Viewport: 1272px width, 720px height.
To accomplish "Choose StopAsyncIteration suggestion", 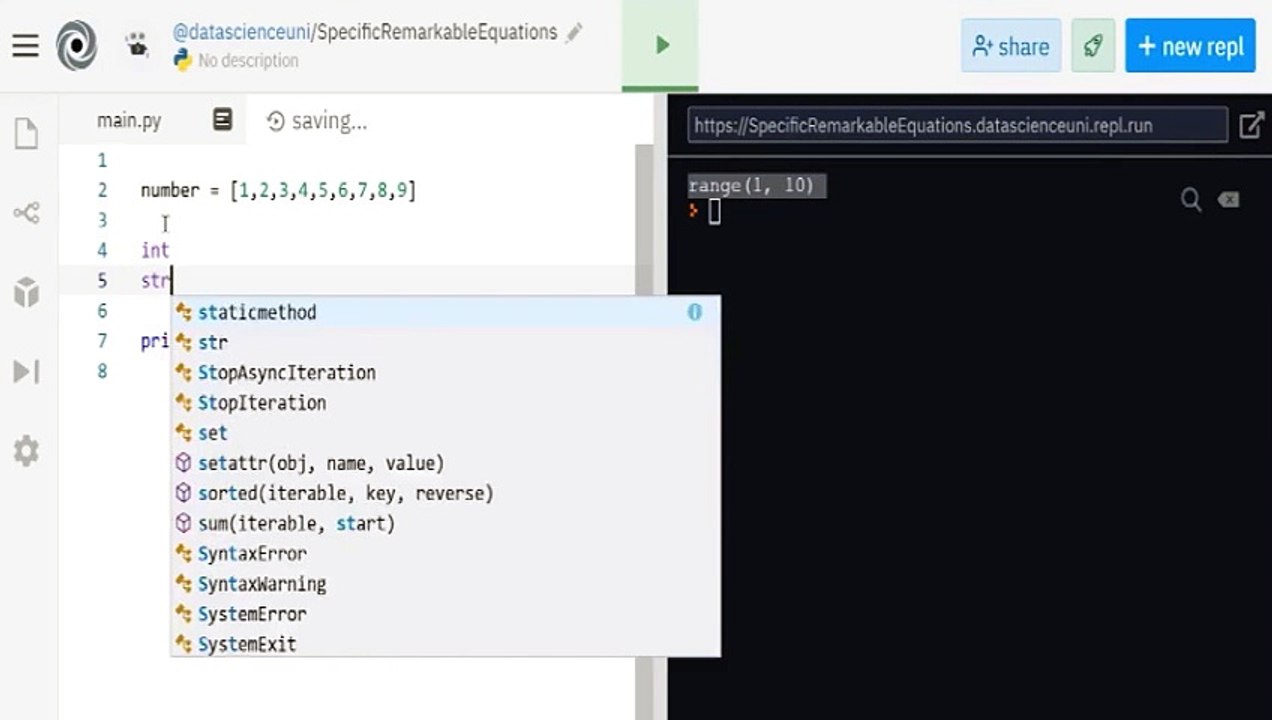I will coord(445,372).
